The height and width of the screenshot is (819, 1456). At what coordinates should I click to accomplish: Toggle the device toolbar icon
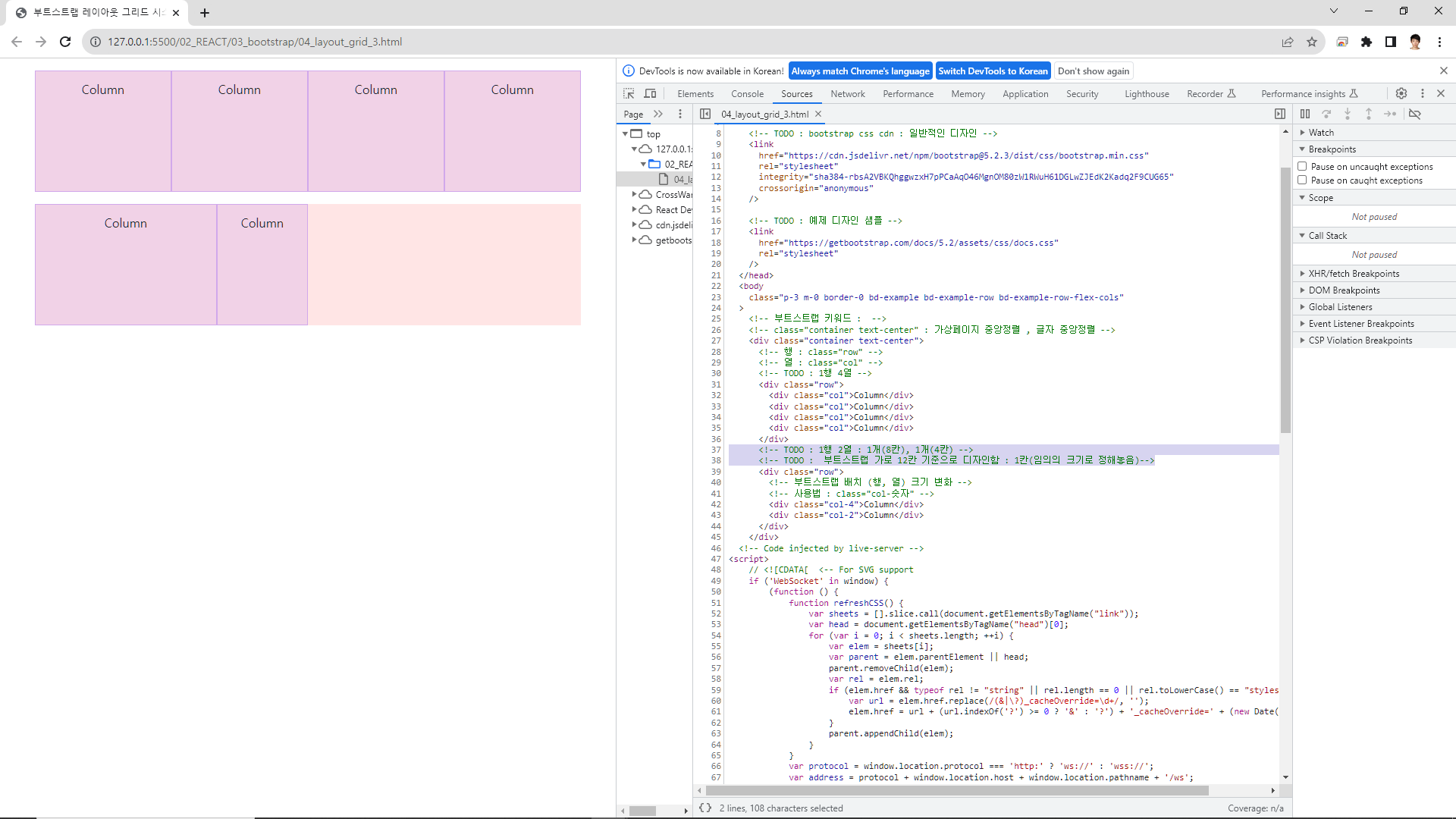pos(650,93)
